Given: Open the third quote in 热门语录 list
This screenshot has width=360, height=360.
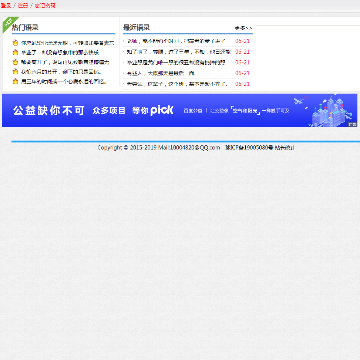Looking at the screenshot, I should [65, 62].
